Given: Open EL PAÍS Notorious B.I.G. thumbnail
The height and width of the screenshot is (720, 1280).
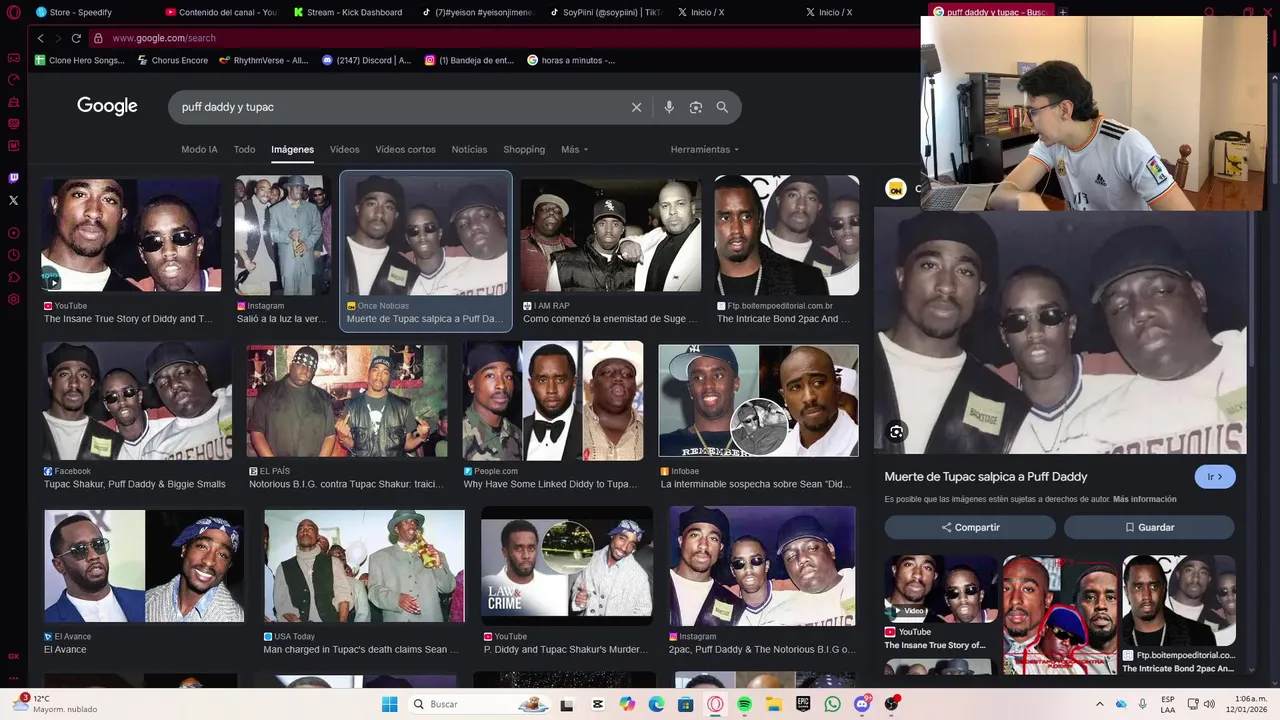Looking at the screenshot, I should point(347,401).
